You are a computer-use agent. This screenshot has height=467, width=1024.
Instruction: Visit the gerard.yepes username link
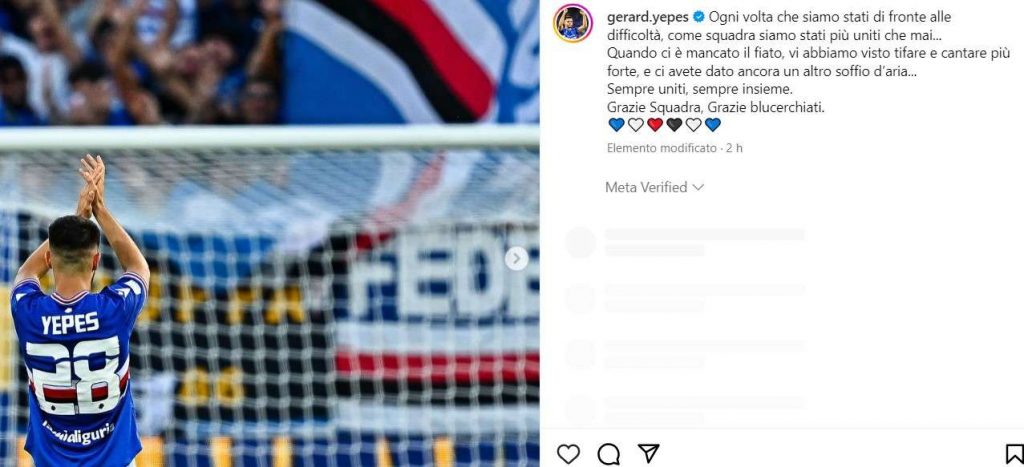[647, 17]
